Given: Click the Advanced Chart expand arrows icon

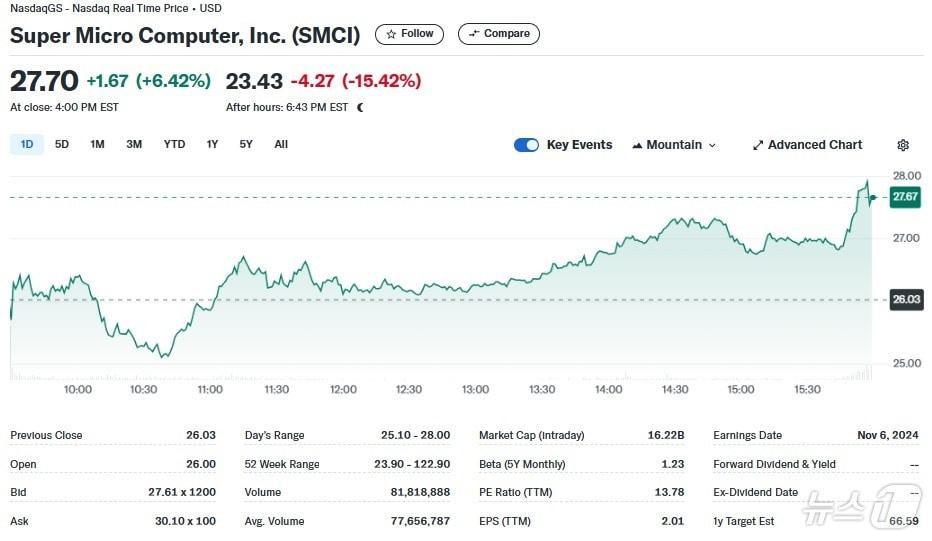Looking at the screenshot, I should (x=758, y=145).
